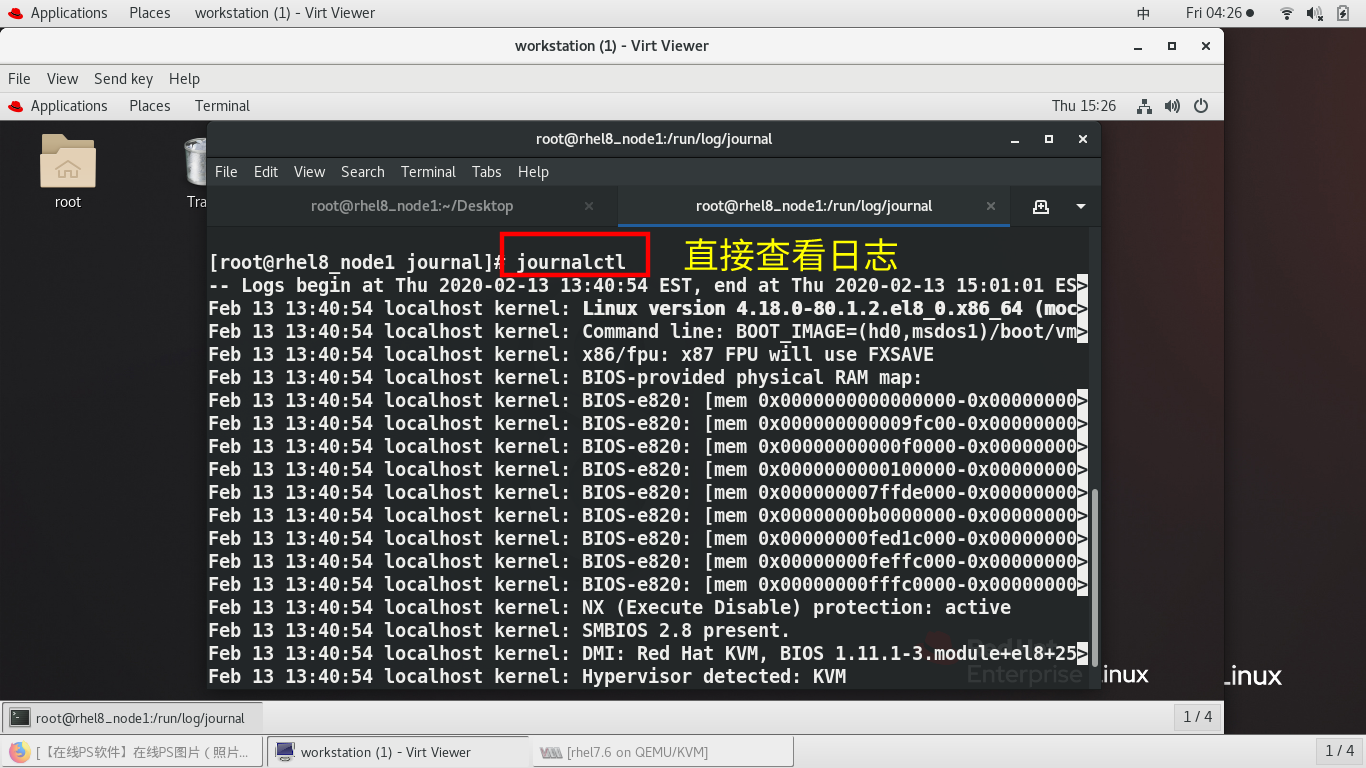Click journalctl command text in terminal

point(571,262)
